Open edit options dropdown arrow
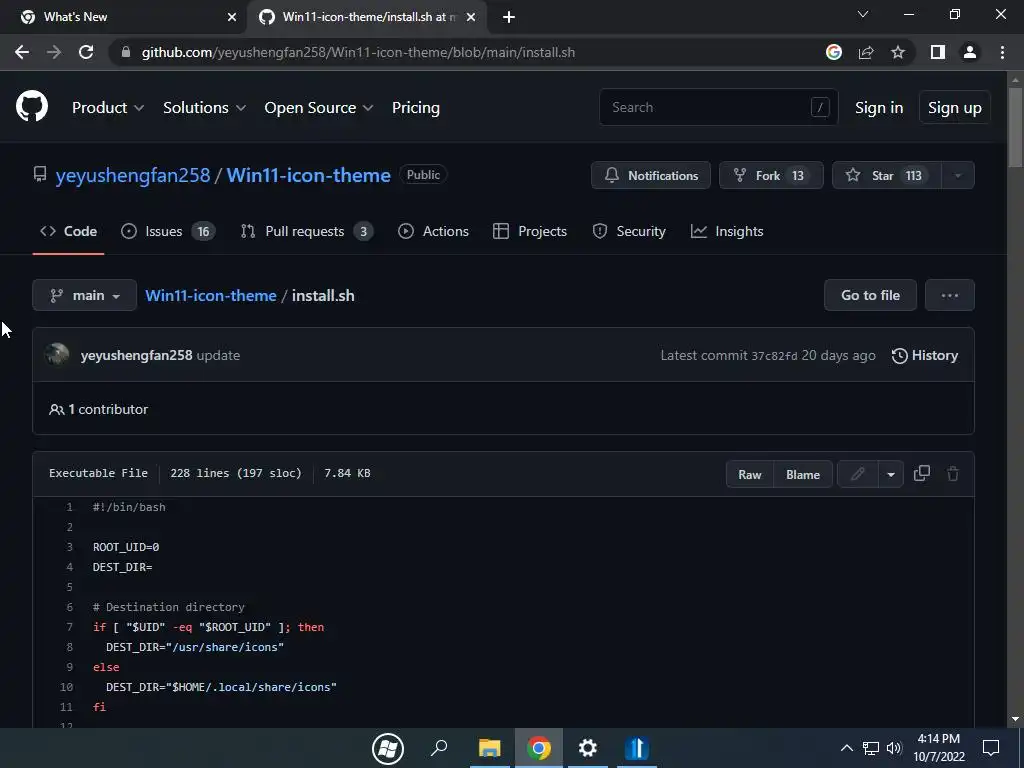This screenshot has height=768, width=1024. coord(891,474)
